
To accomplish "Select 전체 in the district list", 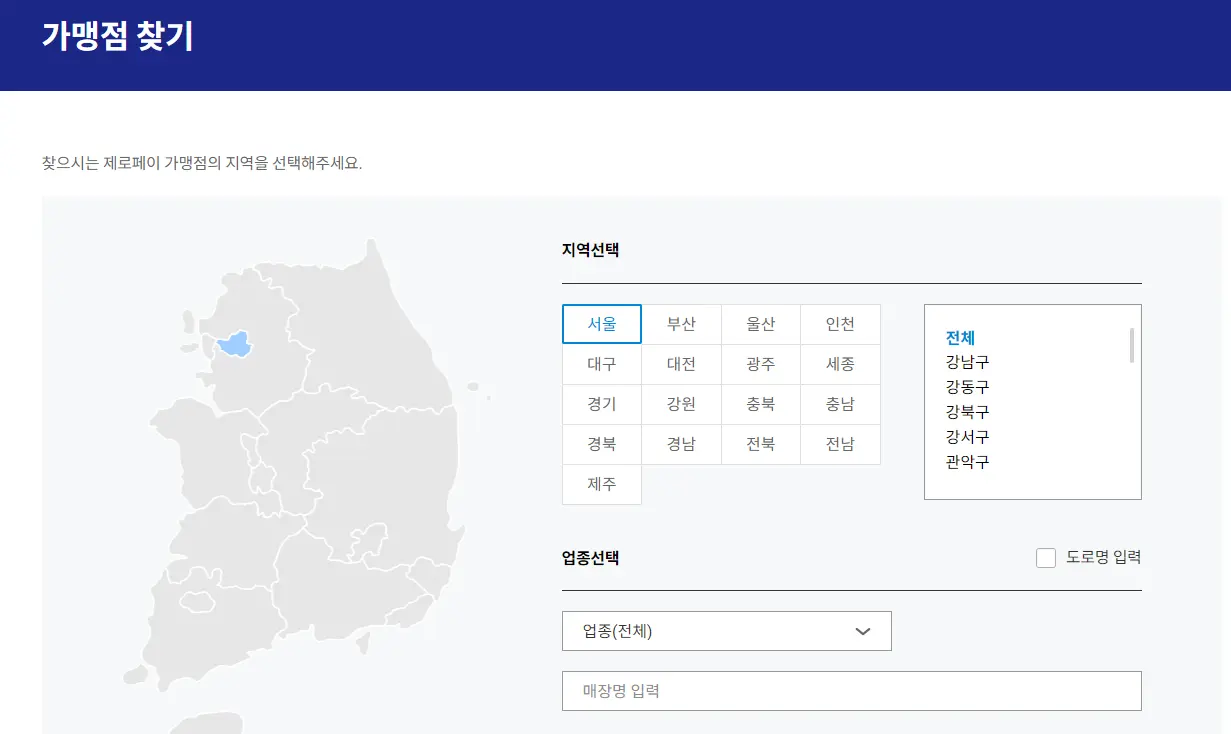I will coord(960,337).
